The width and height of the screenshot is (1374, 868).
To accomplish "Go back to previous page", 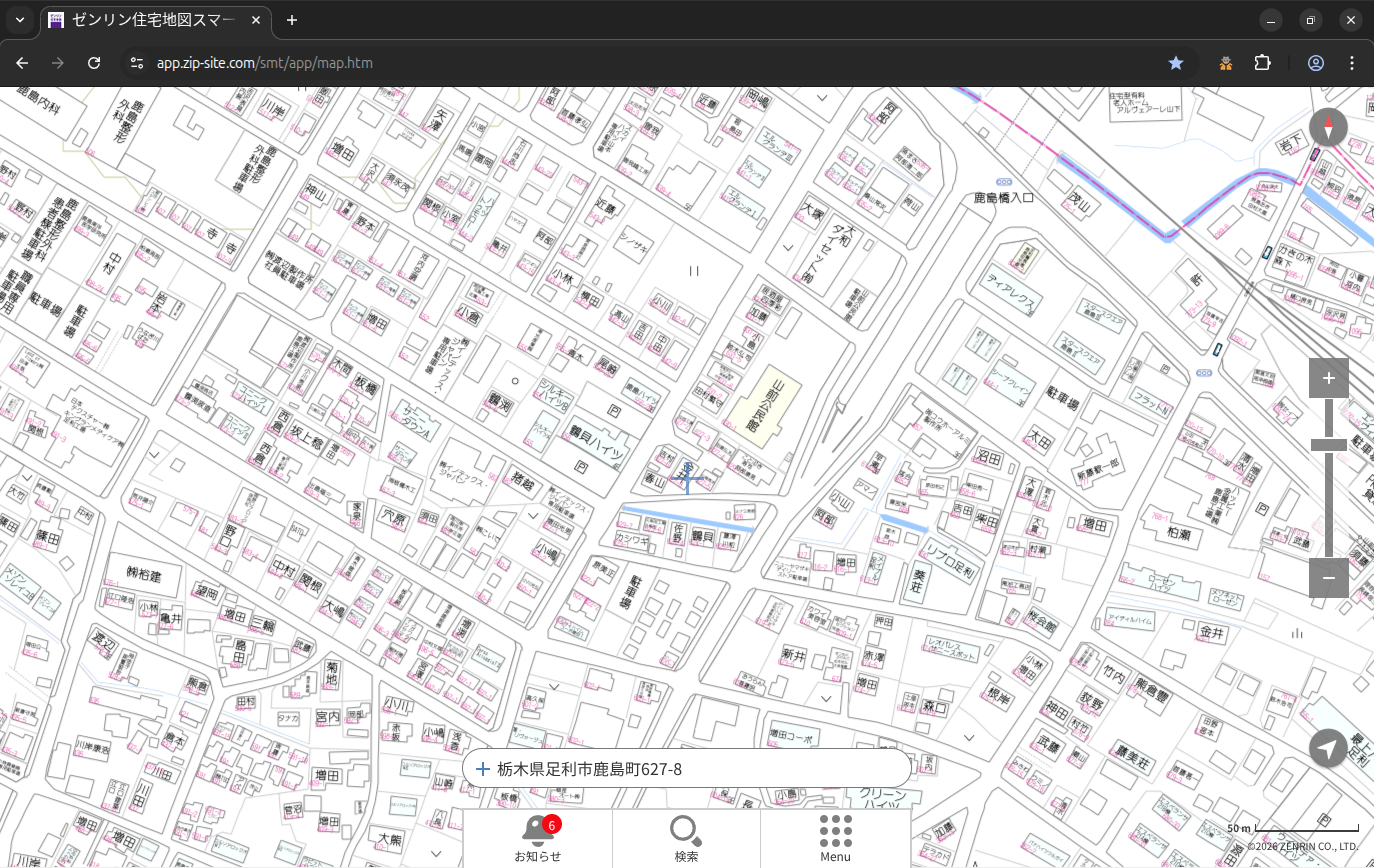I will pos(22,63).
